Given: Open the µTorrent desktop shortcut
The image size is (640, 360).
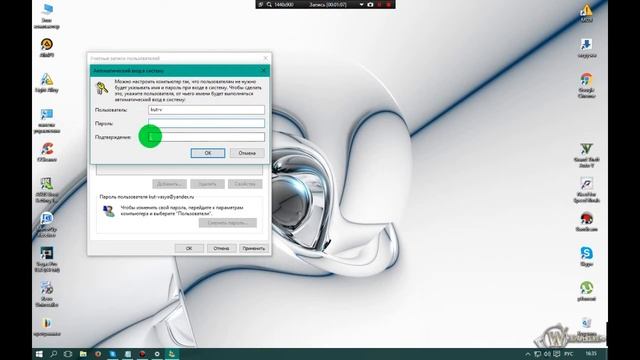Looking at the screenshot, I should click(x=587, y=291).
